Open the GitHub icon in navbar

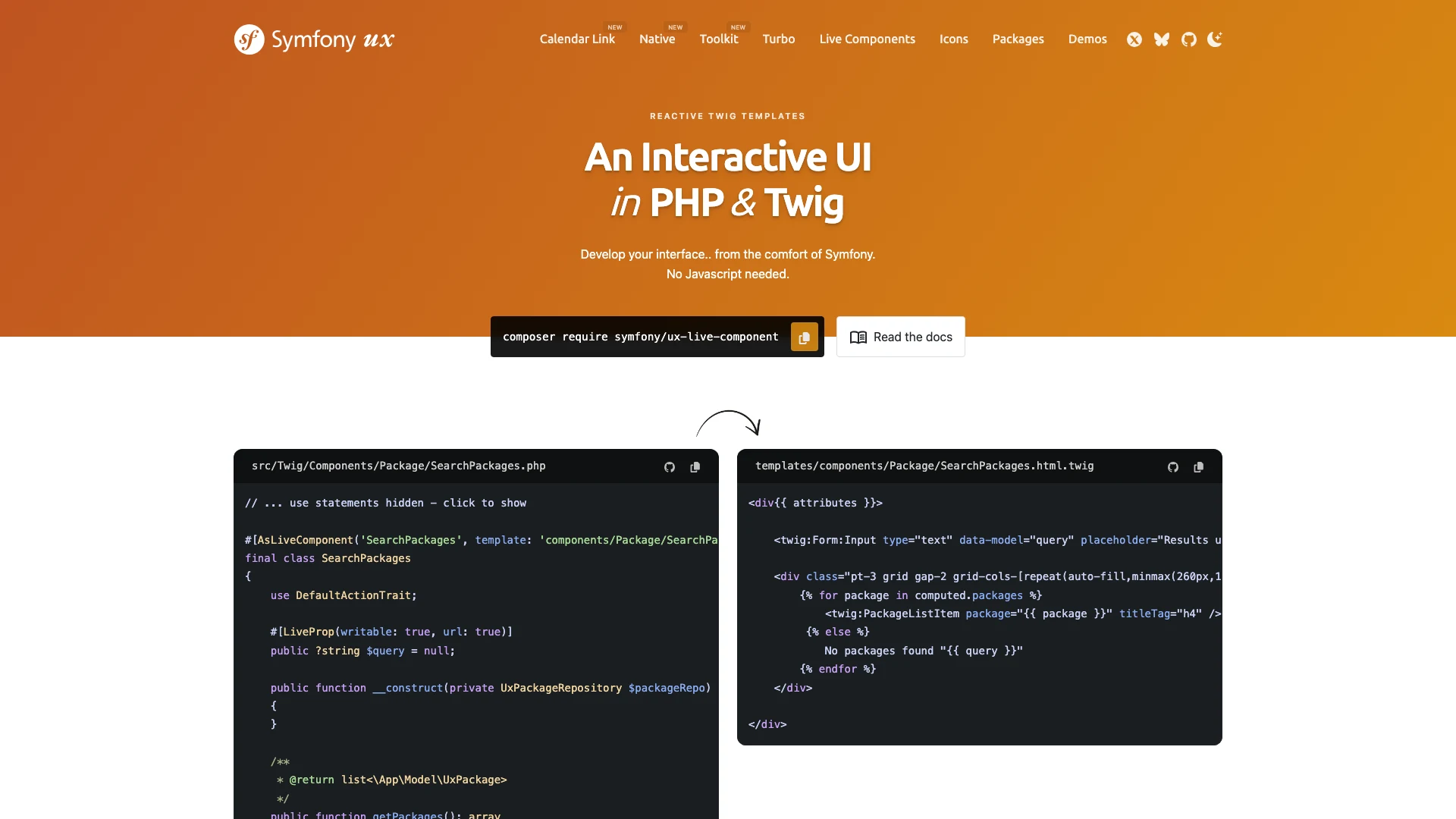1189,39
